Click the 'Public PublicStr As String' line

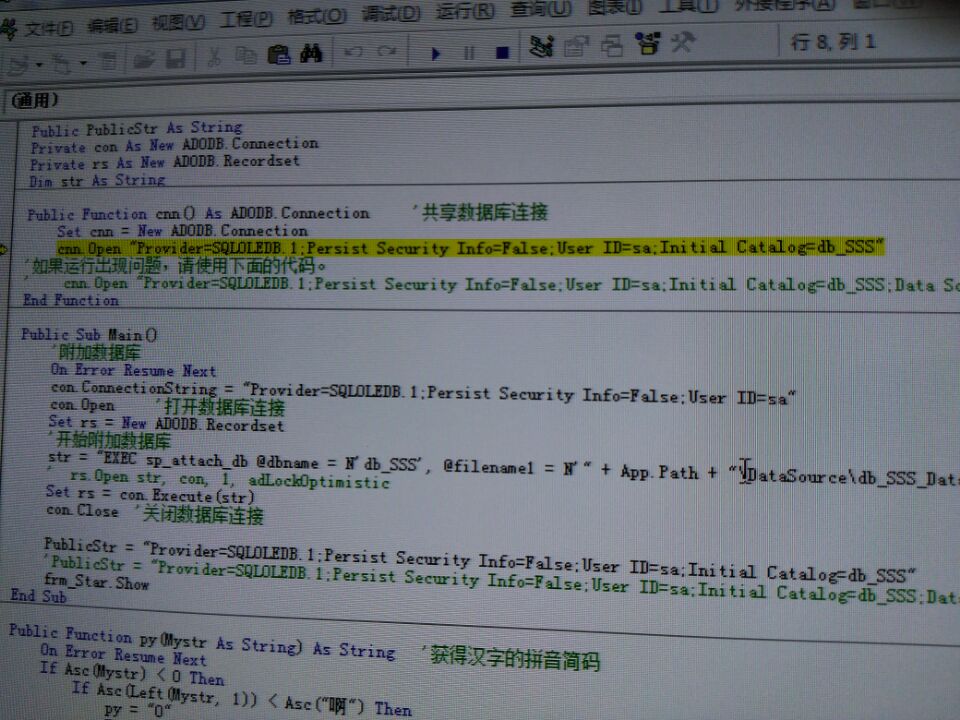point(137,129)
